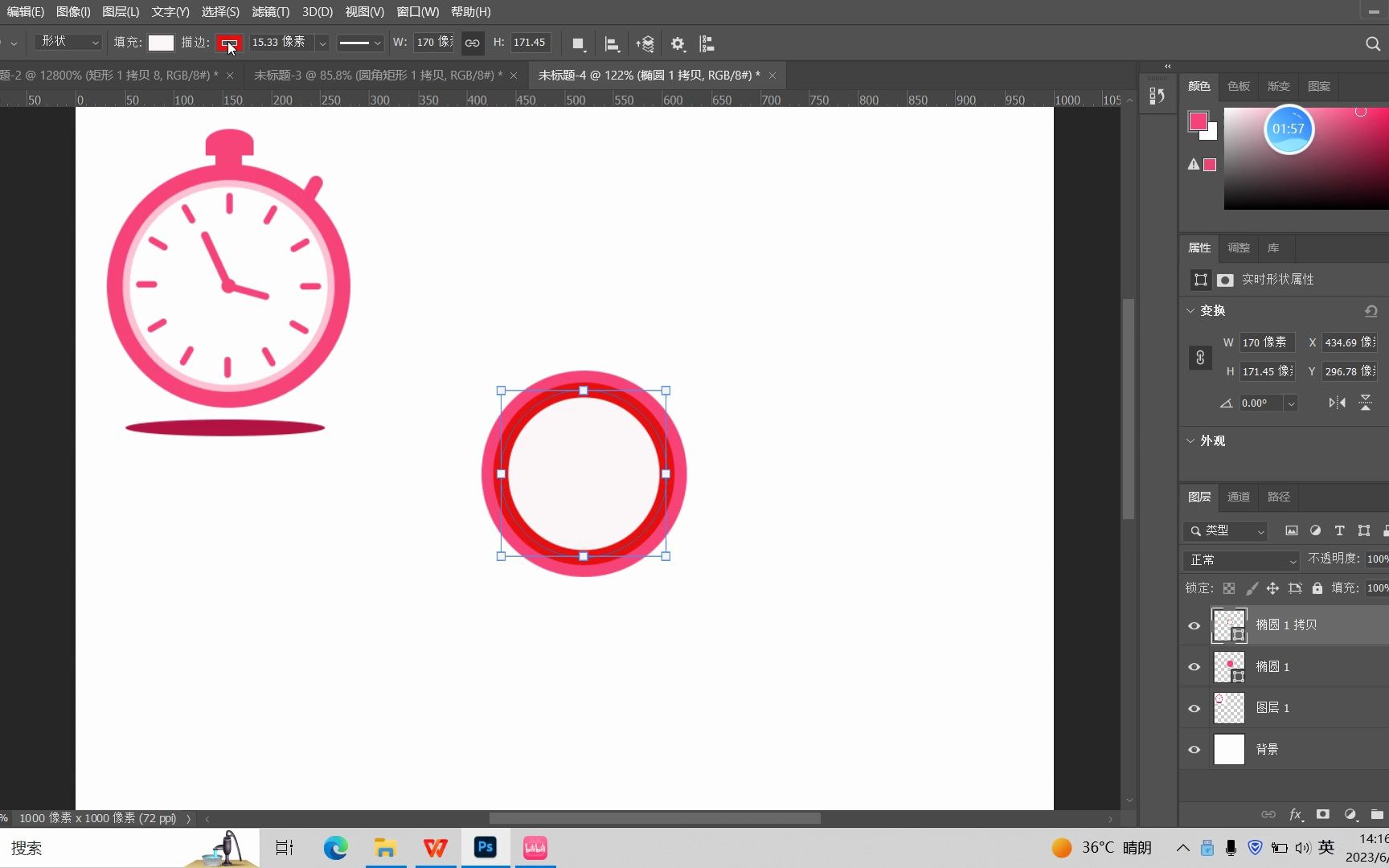Open the 正常 blend mode dropdown

[1241, 559]
